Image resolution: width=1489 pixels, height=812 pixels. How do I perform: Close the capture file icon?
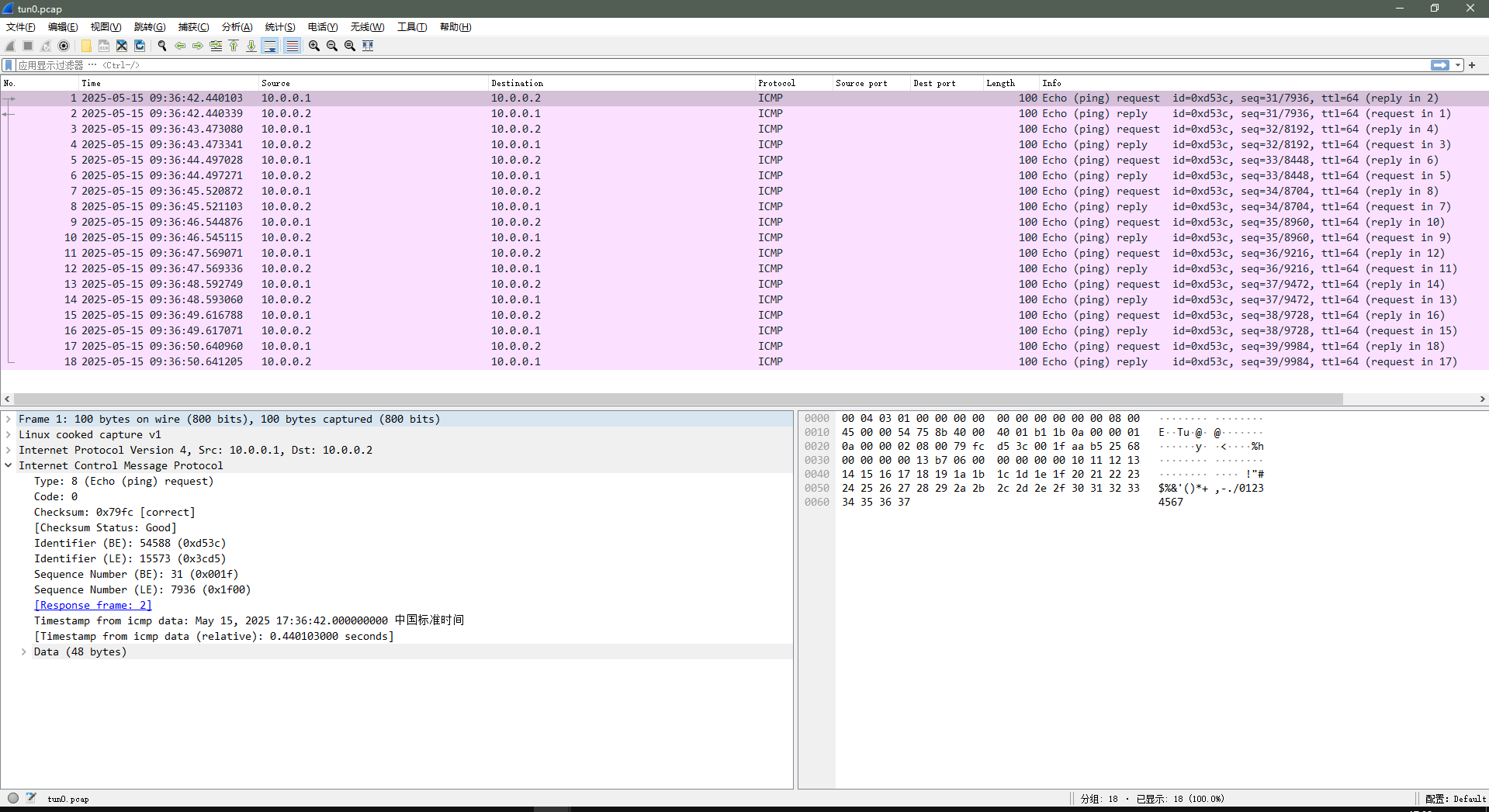point(122,46)
